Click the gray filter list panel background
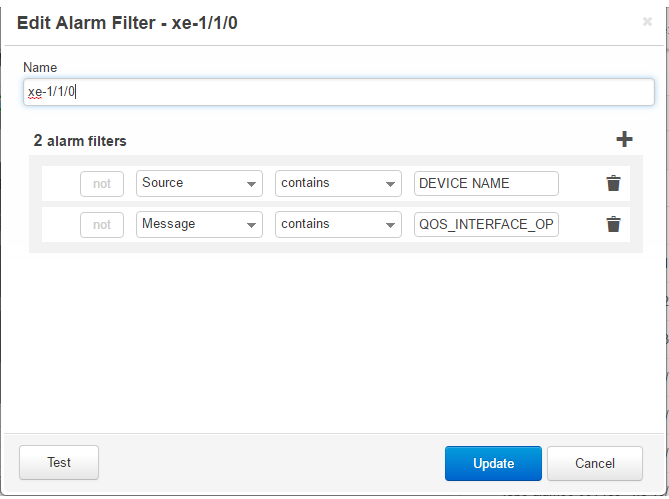 (336, 247)
